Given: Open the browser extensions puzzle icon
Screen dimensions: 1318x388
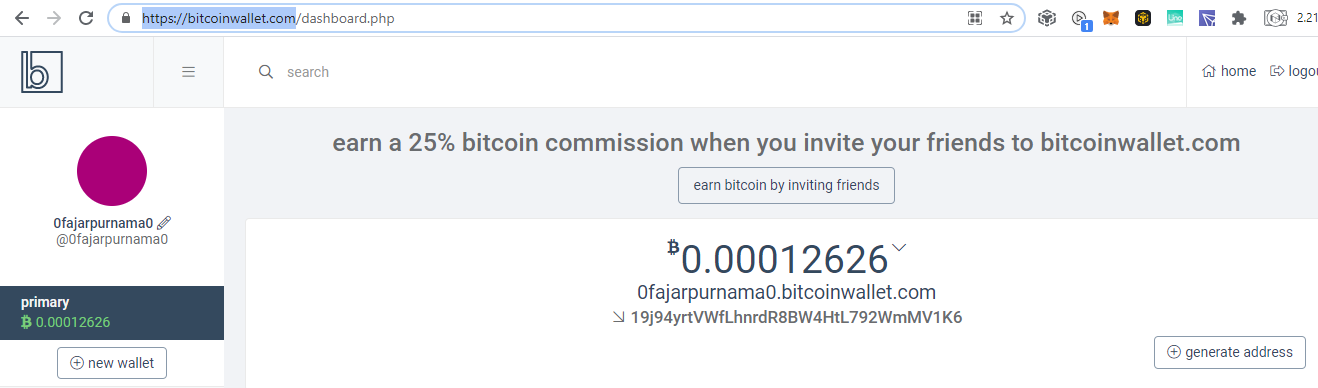Looking at the screenshot, I should click(x=1239, y=18).
